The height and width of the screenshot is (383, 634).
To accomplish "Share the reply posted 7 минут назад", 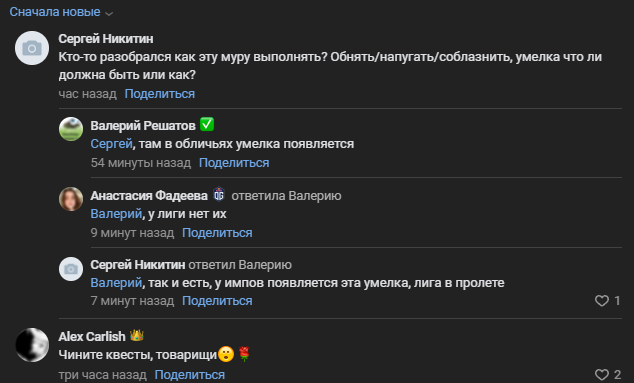I will coord(217,301).
